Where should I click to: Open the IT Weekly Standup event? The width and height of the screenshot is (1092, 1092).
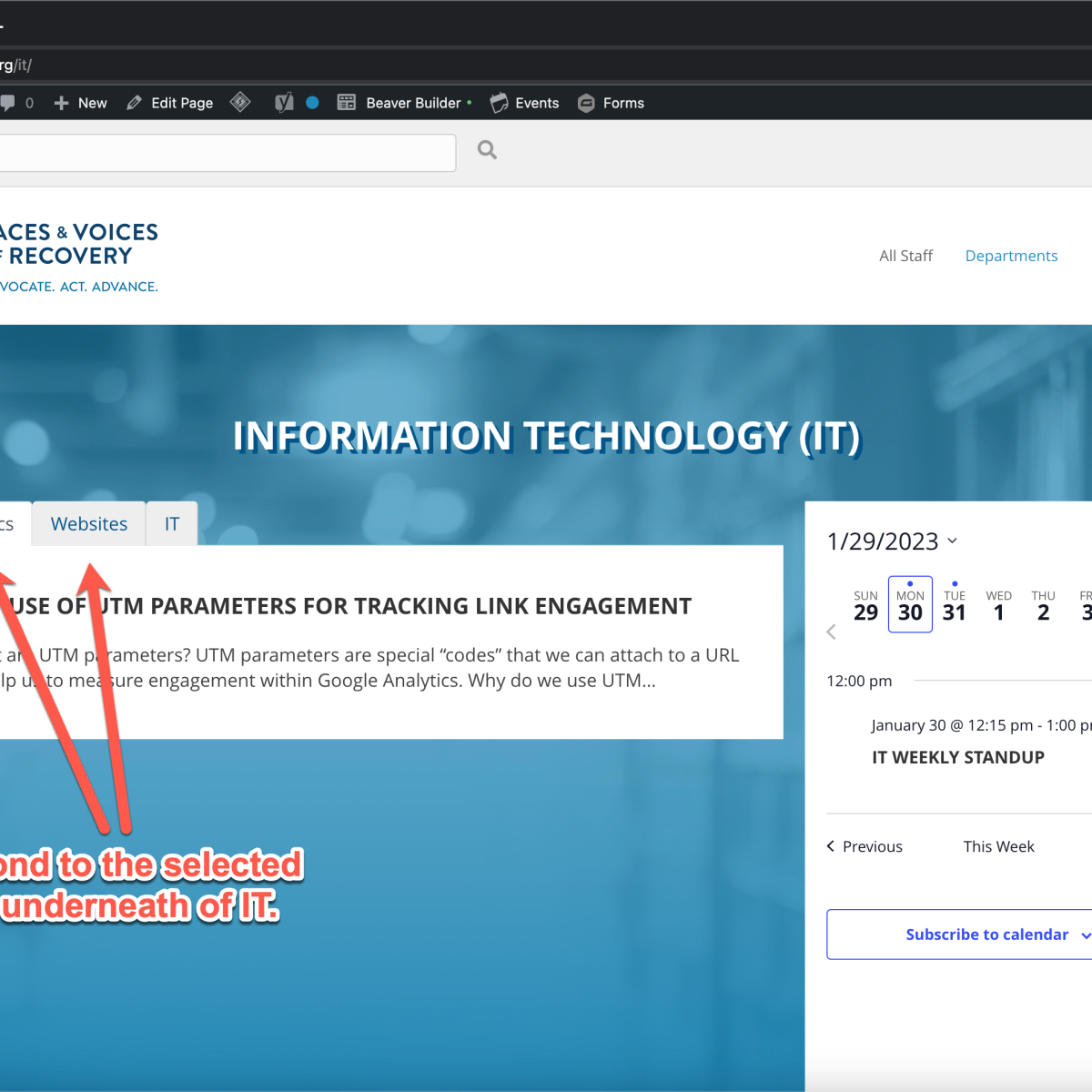tap(957, 757)
